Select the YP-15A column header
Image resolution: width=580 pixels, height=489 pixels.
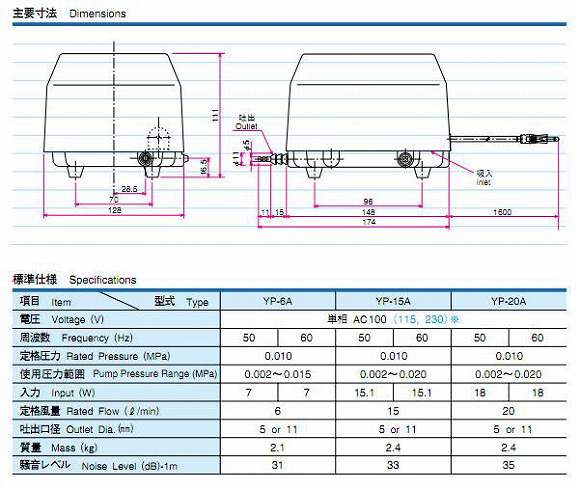coord(393,301)
